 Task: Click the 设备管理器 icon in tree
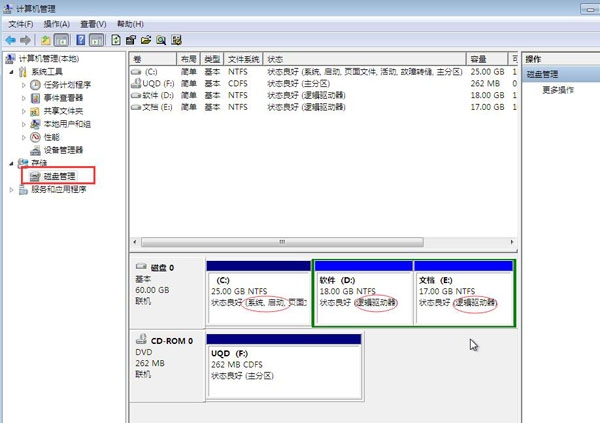point(35,150)
